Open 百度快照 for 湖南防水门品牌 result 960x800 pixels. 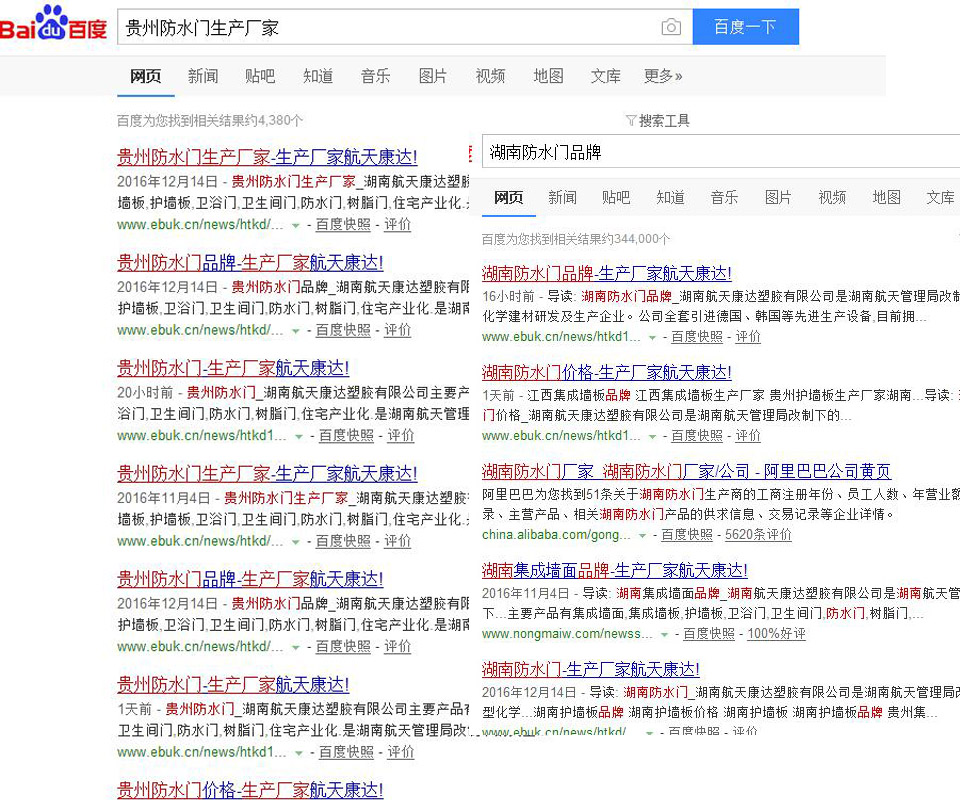tap(697, 337)
